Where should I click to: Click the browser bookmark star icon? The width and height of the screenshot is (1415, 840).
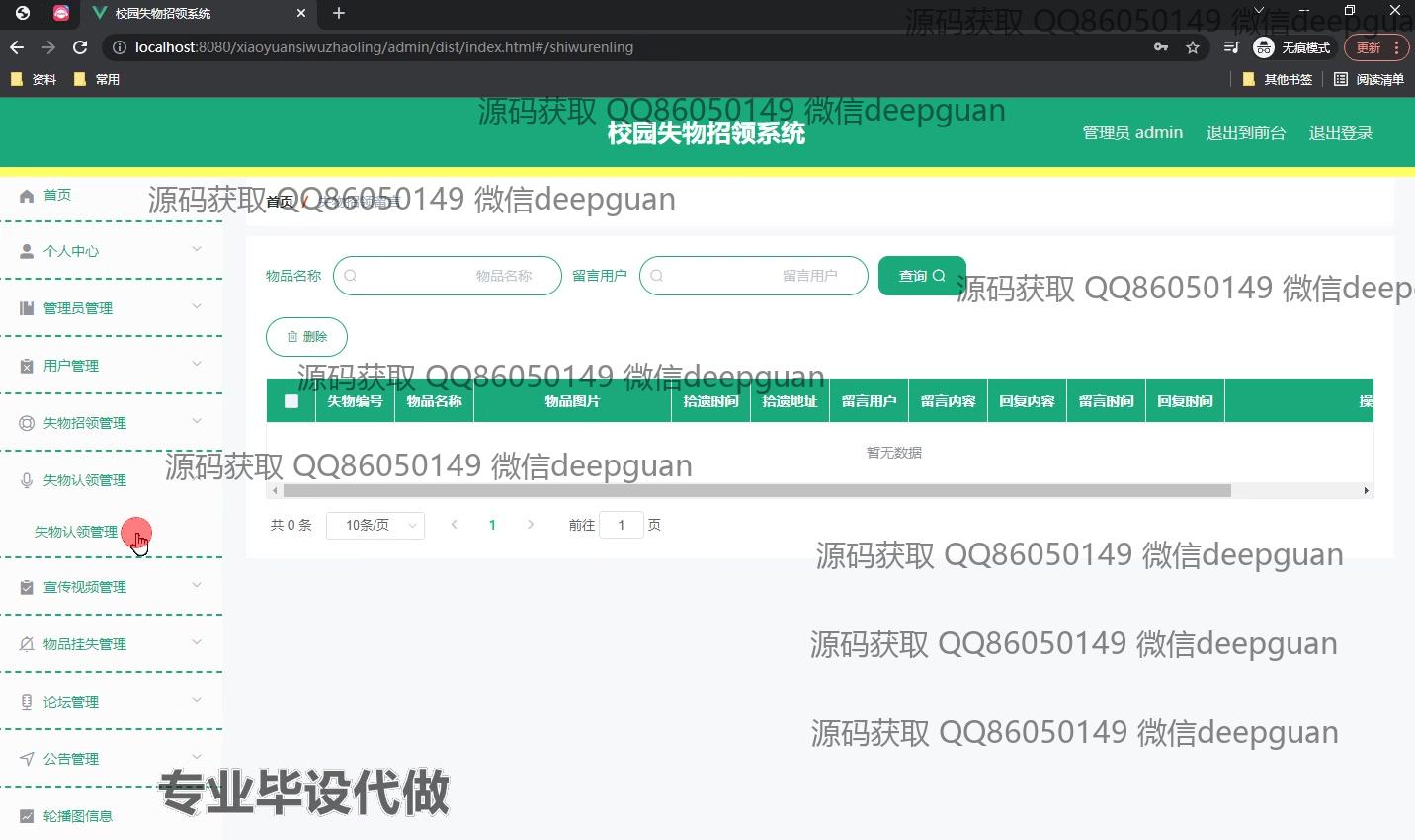click(x=1194, y=46)
